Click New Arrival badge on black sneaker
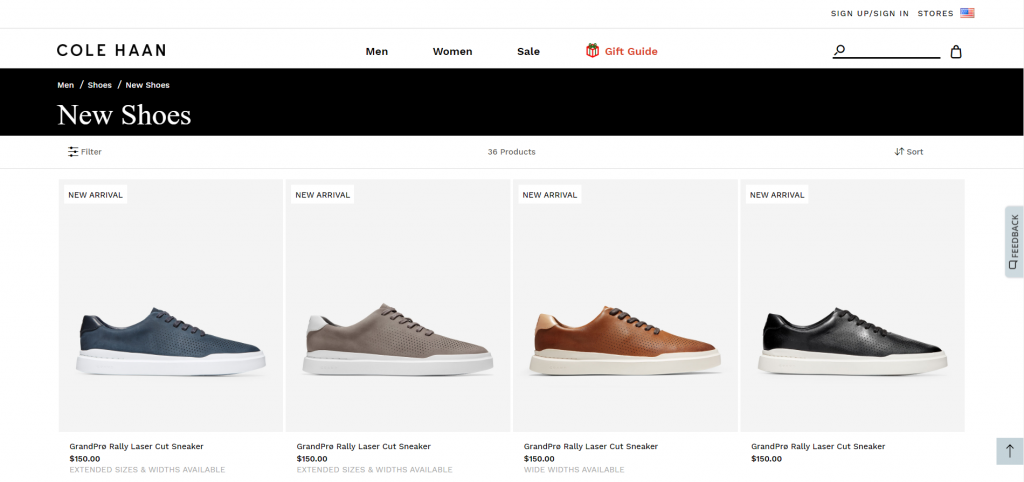Viewport: 1024px width, 482px height. [777, 195]
